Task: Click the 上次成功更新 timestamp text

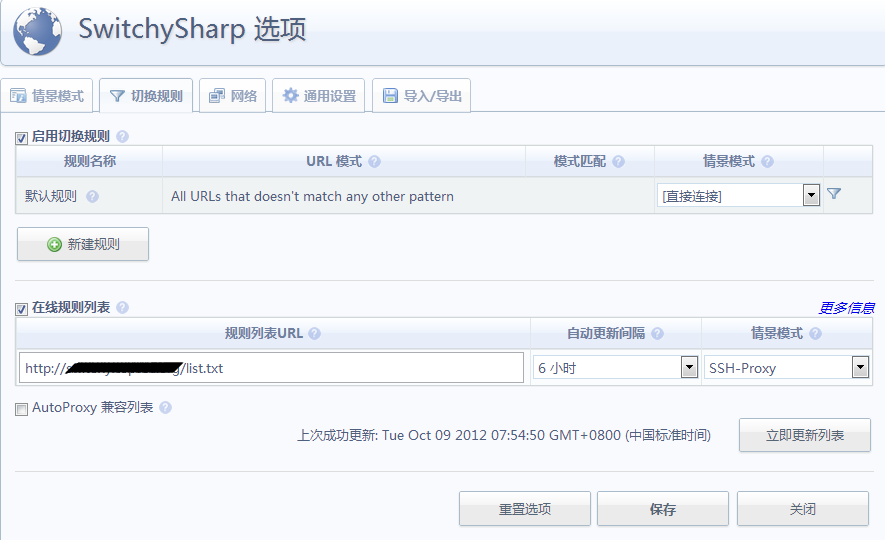Action: (x=504, y=435)
